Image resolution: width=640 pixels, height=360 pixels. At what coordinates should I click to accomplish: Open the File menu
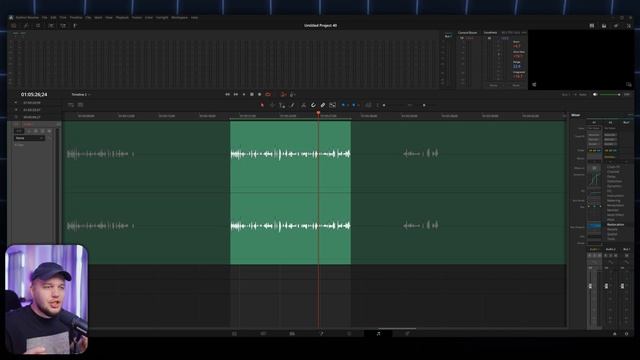click(x=44, y=18)
